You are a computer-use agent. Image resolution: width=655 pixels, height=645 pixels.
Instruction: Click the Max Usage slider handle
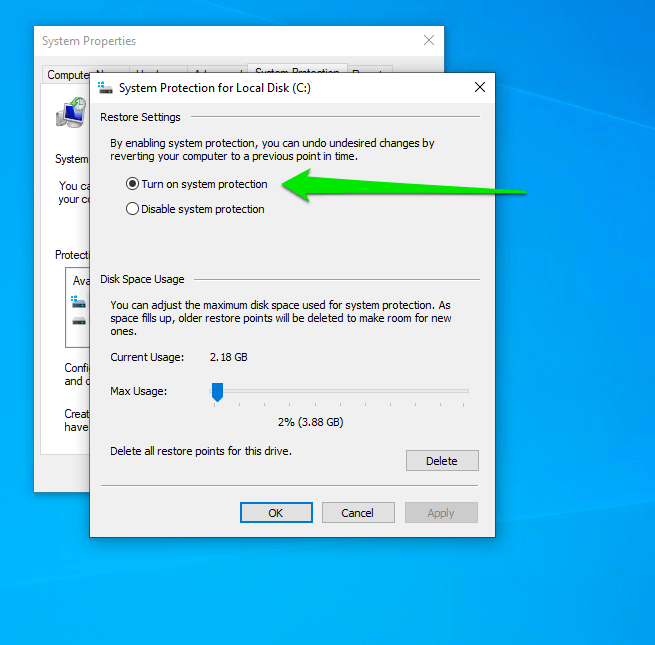[x=217, y=392]
